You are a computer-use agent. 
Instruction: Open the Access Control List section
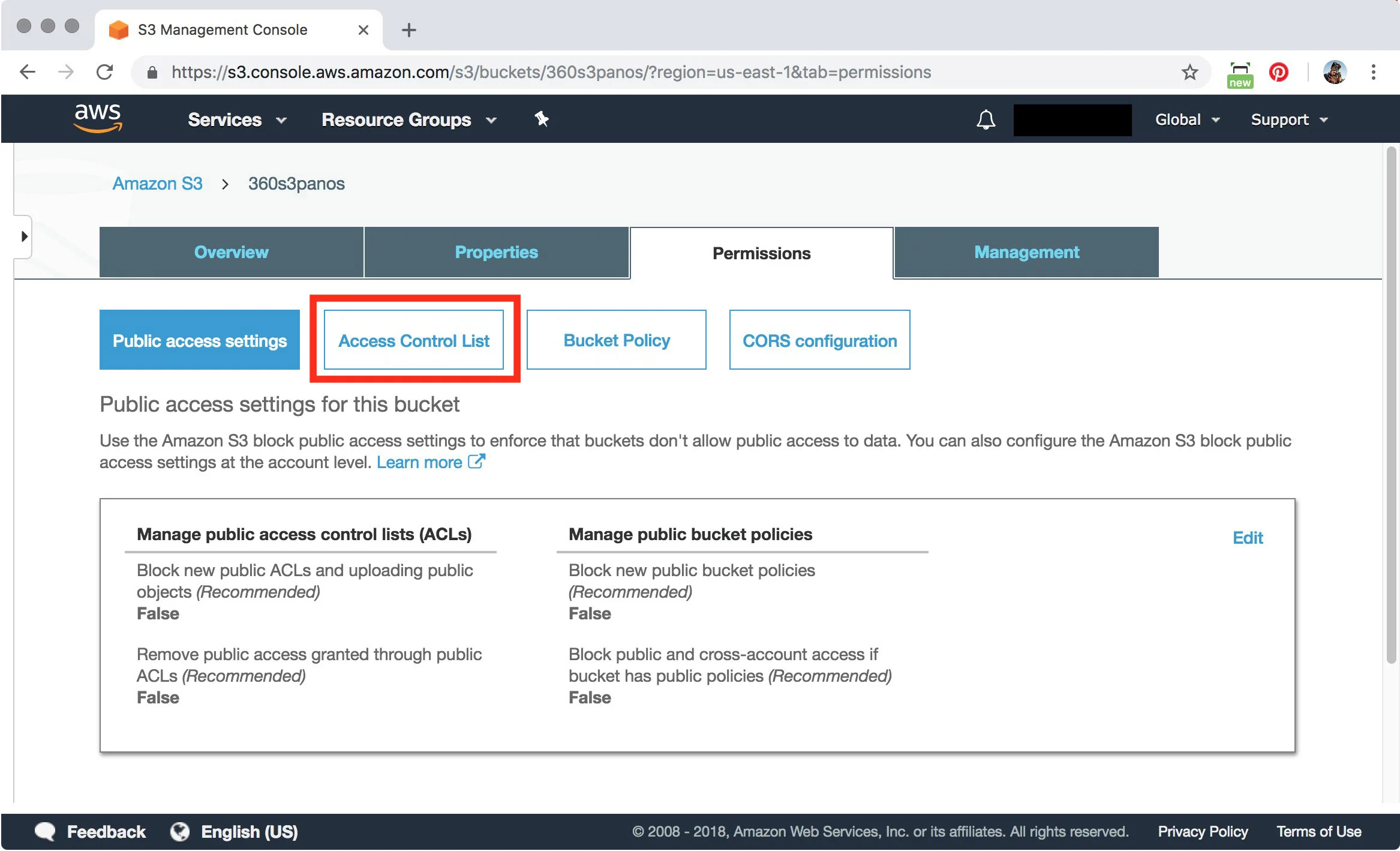[414, 340]
